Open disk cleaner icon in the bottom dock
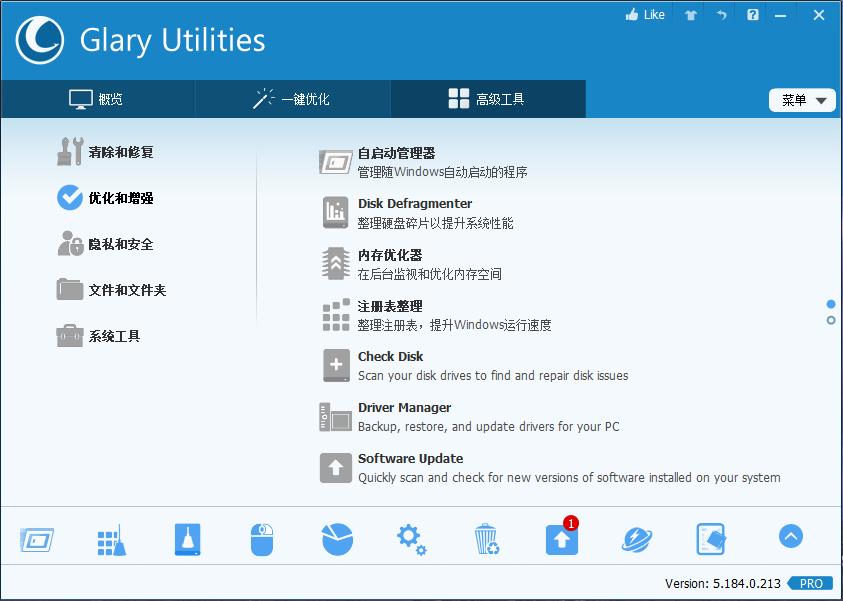 188,539
